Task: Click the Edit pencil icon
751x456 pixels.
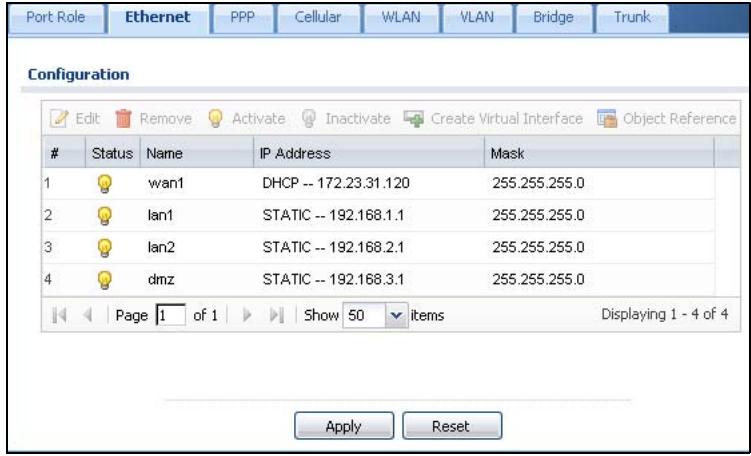Action: 59,118
